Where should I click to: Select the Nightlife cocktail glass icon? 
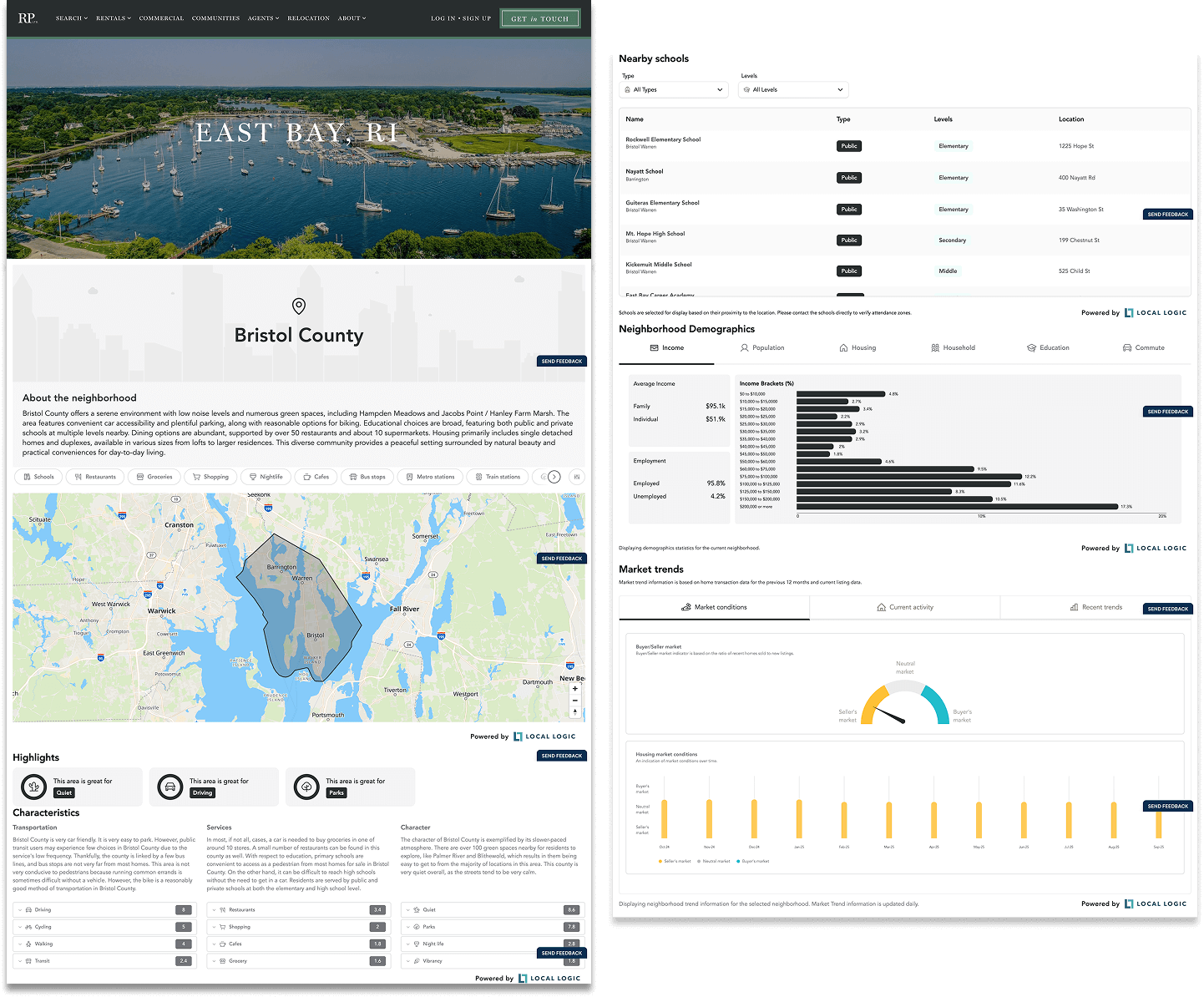pos(254,476)
